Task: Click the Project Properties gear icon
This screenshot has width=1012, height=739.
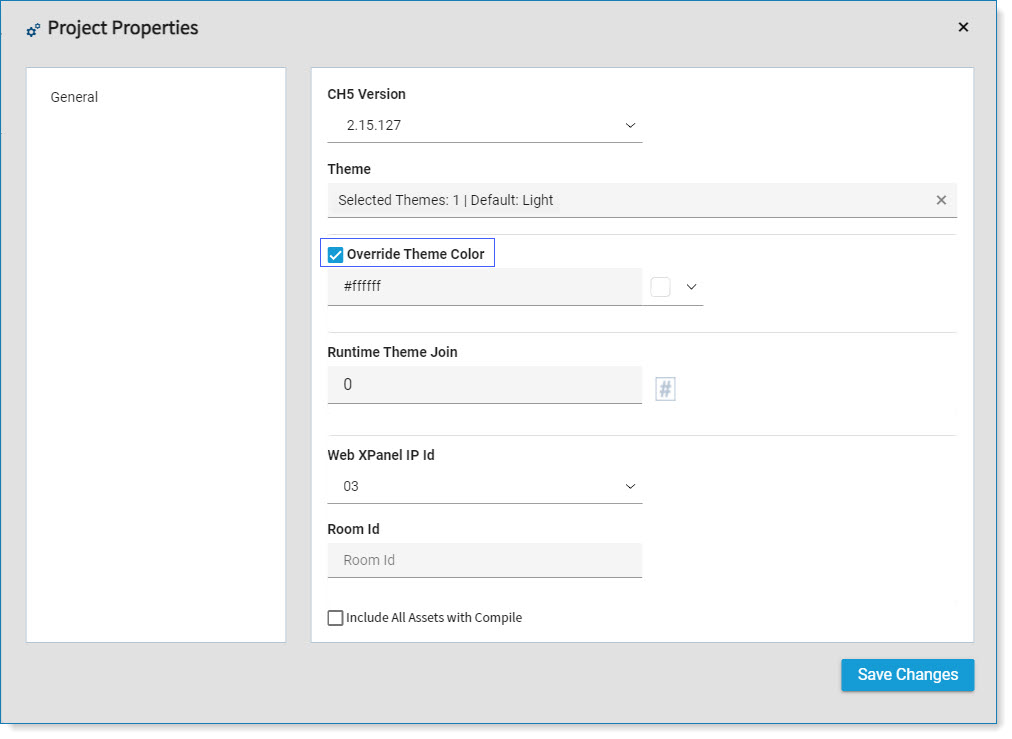Action: [33, 30]
